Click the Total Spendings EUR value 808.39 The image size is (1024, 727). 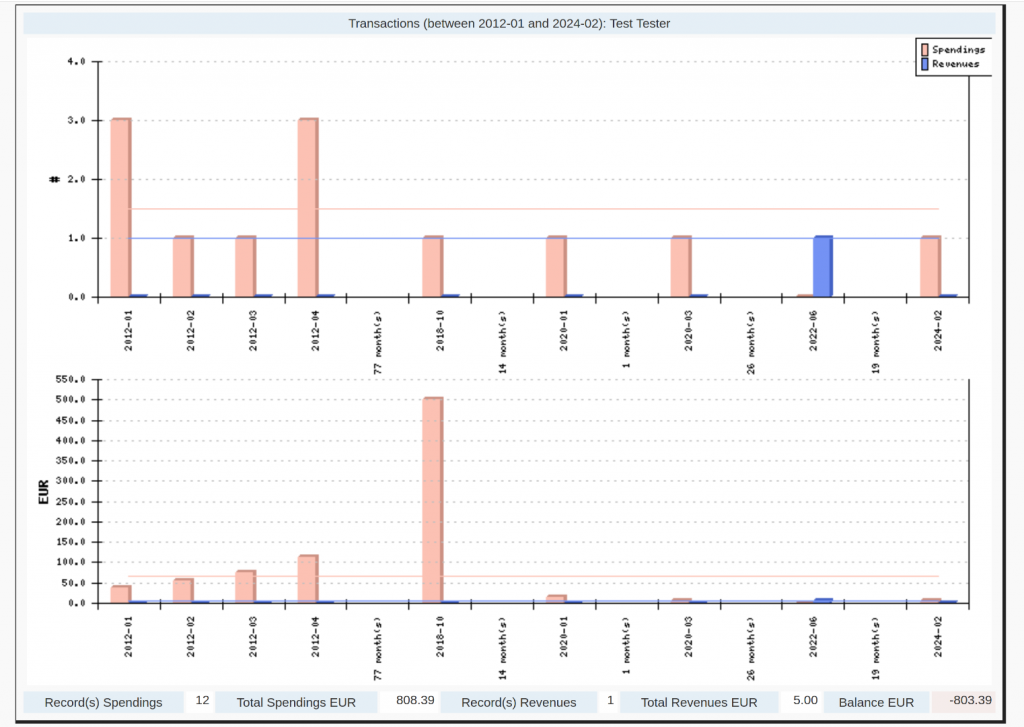[x=412, y=701]
